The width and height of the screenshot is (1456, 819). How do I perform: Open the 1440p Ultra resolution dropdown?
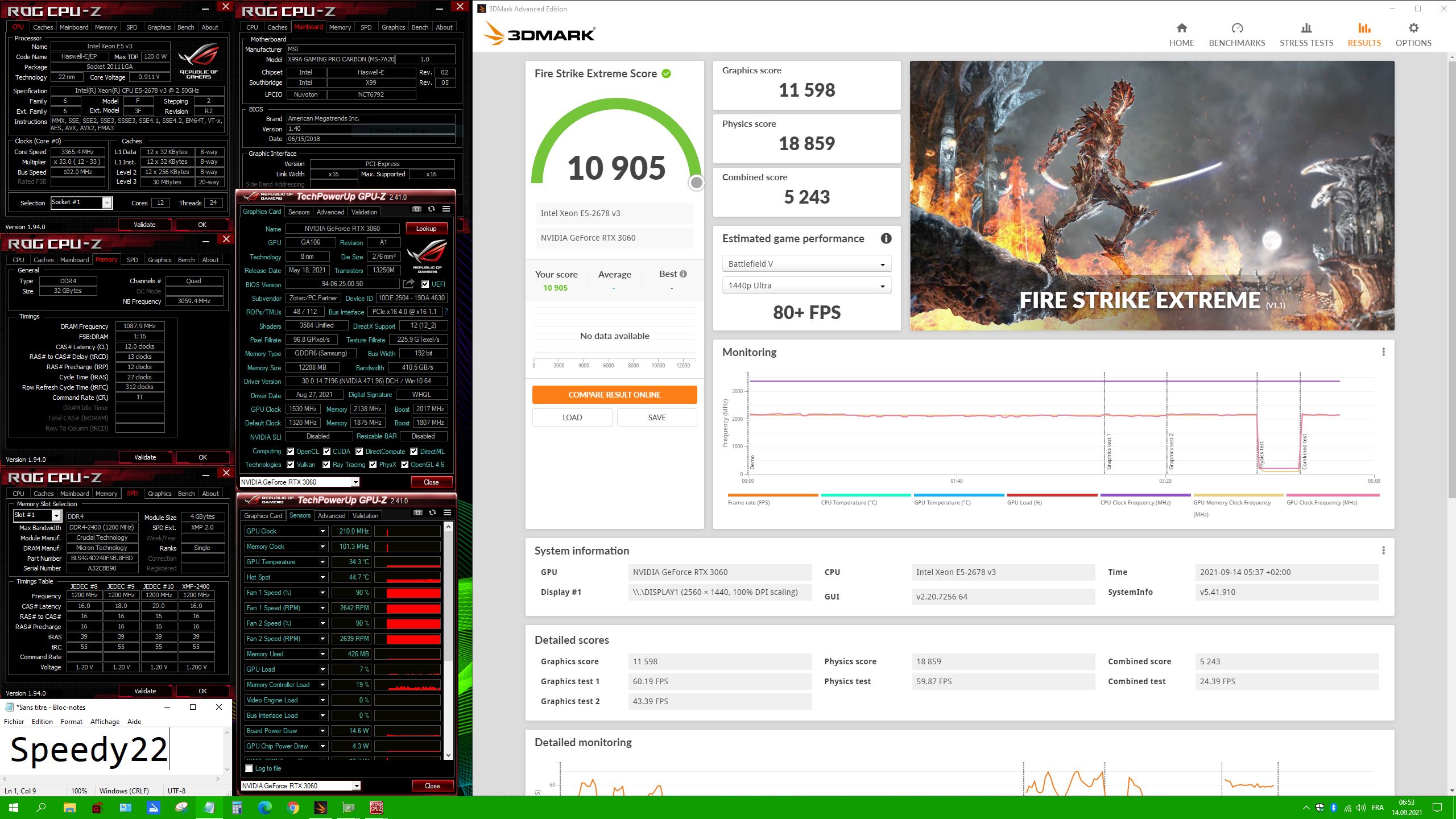pyautogui.click(x=806, y=286)
